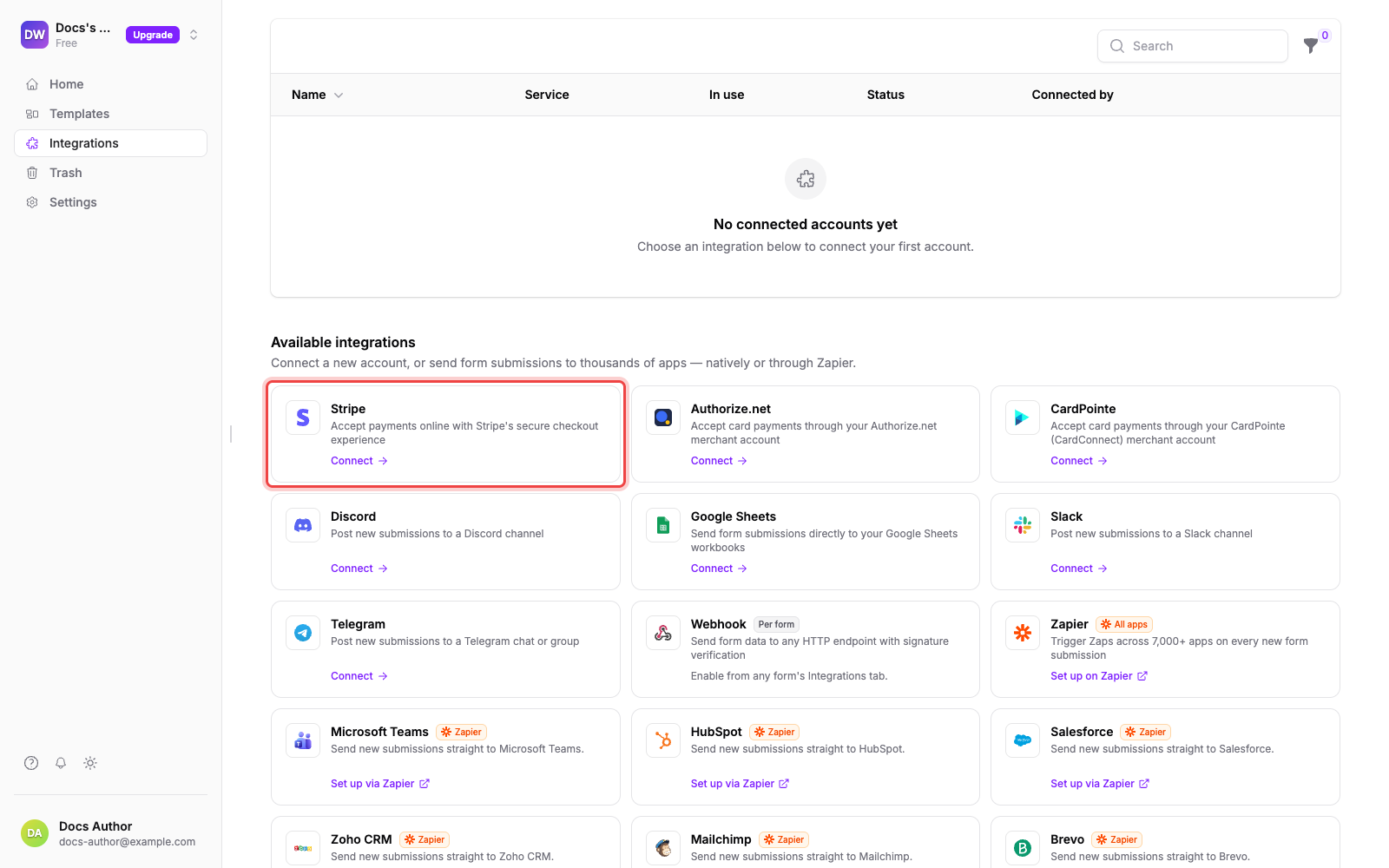Open Settings in sidebar

(110, 202)
